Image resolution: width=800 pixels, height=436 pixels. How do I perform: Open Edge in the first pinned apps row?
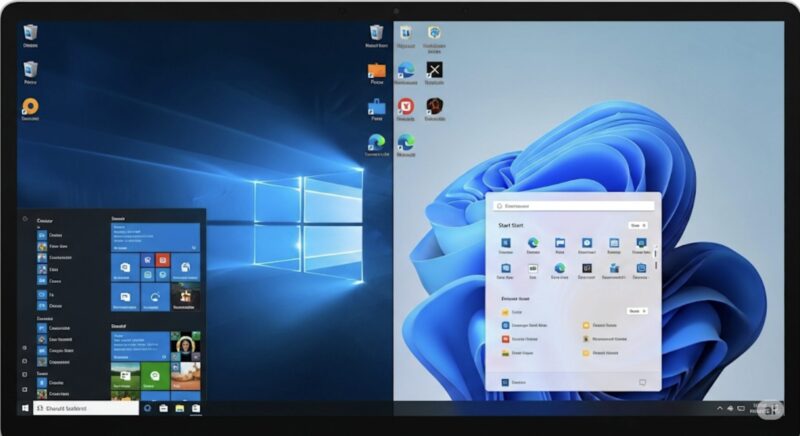pyautogui.click(x=533, y=243)
